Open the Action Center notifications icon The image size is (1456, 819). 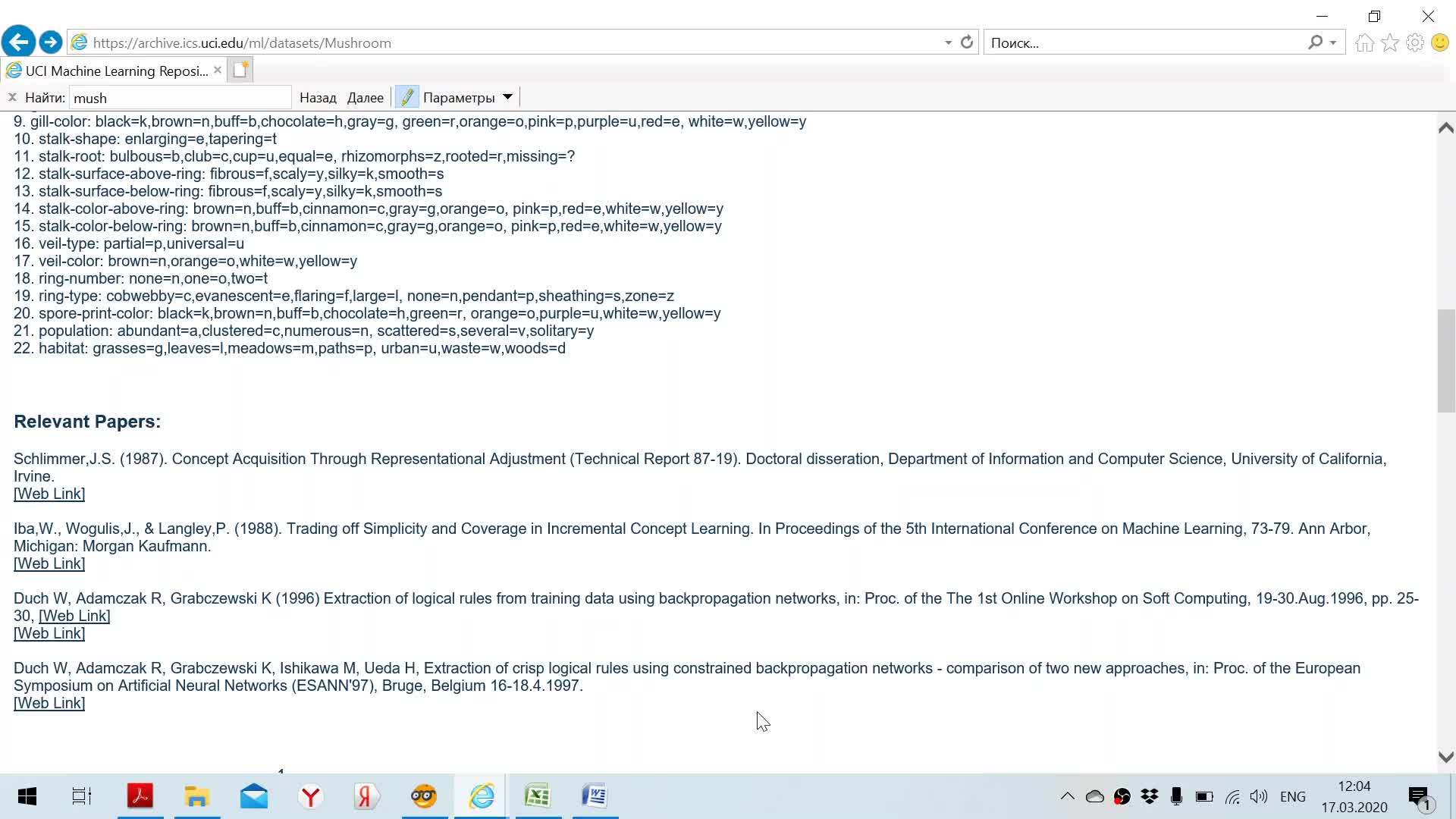1420,797
